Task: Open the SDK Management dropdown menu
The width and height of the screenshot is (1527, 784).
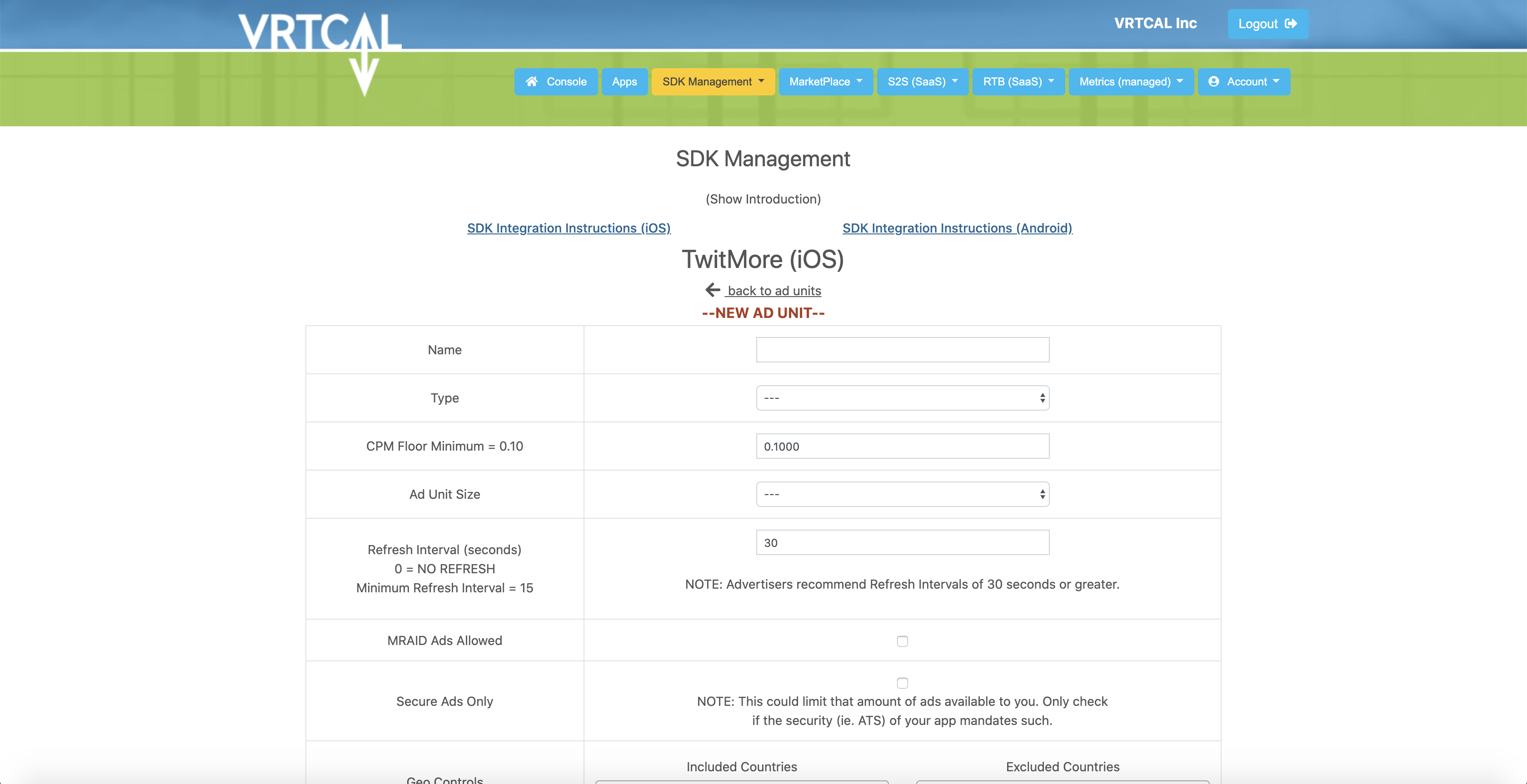Action: (713, 81)
